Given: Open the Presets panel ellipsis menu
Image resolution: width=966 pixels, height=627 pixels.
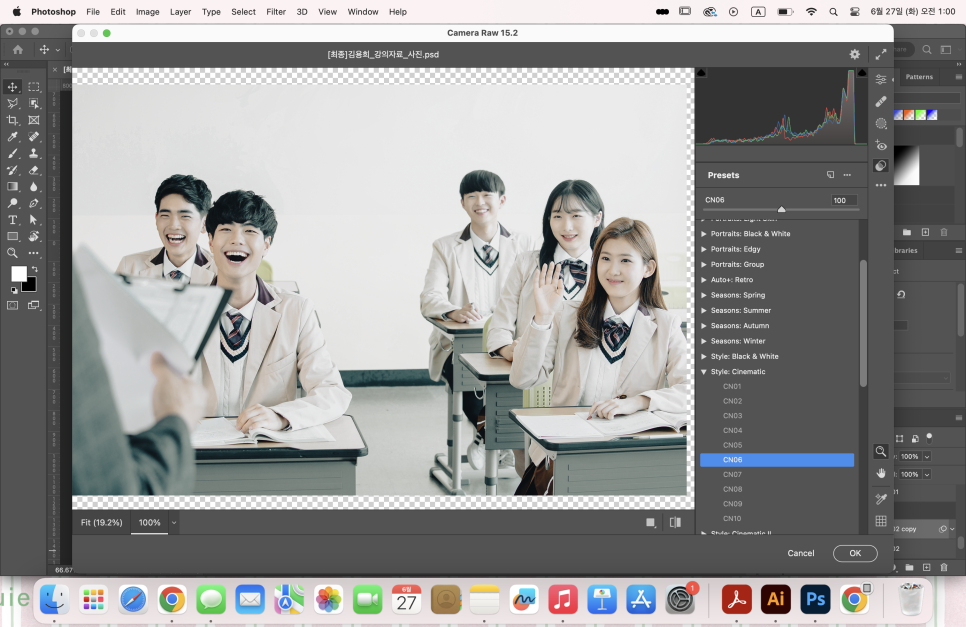Looking at the screenshot, I should point(847,175).
